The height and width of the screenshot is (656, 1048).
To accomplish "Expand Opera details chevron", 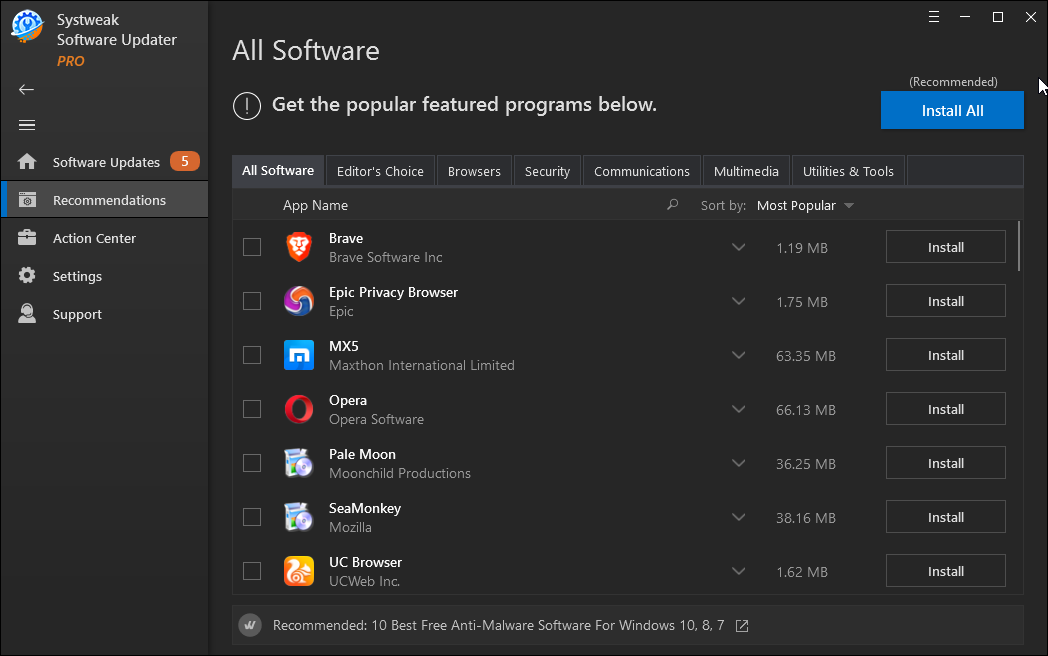I will tap(739, 409).
